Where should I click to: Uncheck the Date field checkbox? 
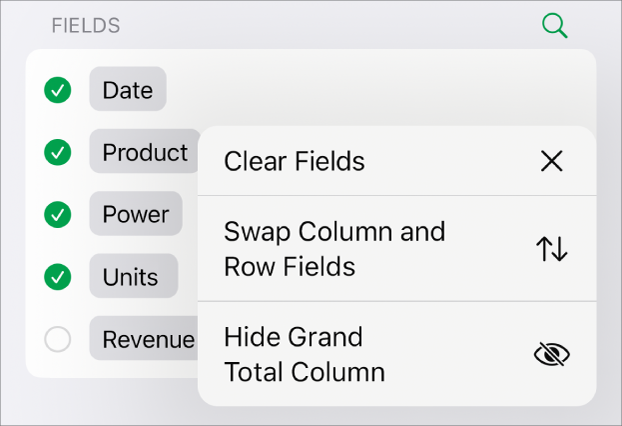58,90
